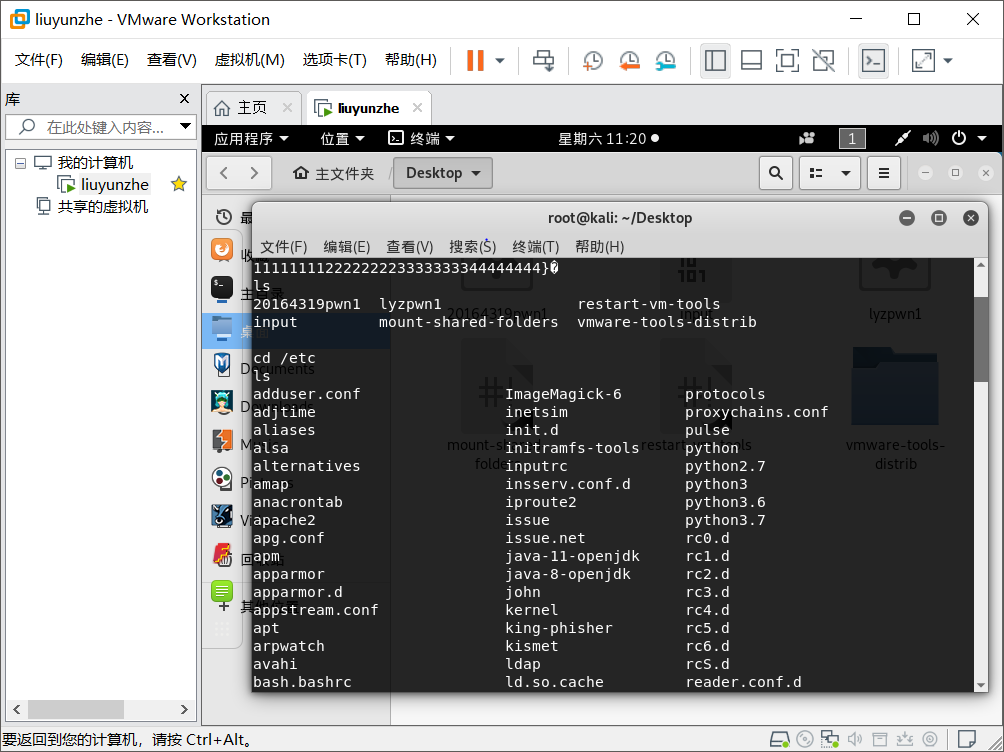Open 终端 app menu in top bar

pyautogui.click(x=421, y=138)
